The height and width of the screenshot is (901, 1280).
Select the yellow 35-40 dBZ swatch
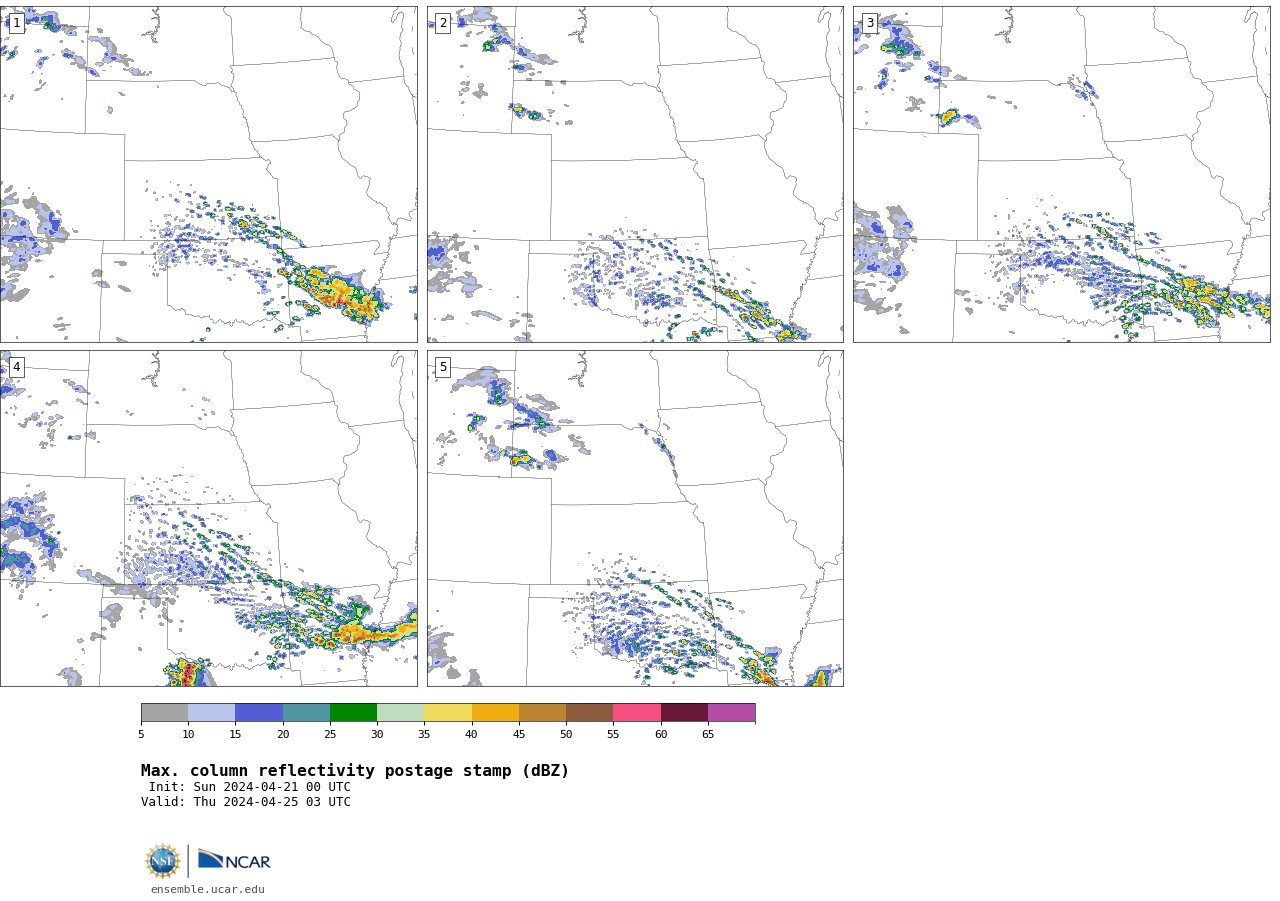coord(448,713)
